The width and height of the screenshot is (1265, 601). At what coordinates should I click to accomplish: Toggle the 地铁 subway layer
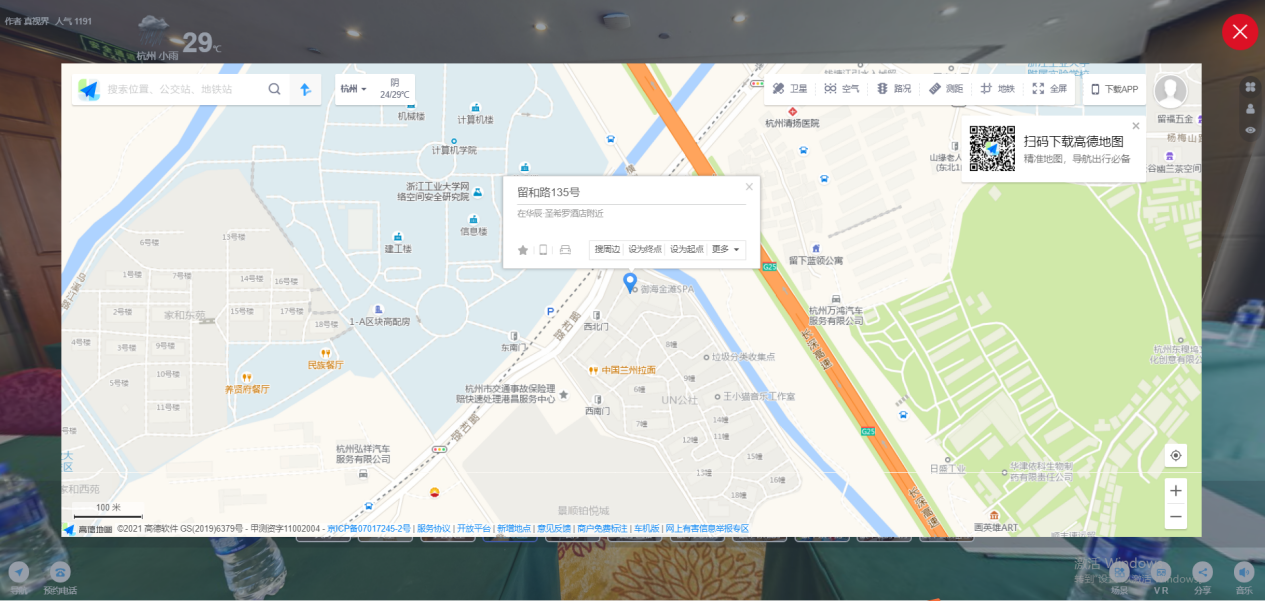pyautogui.click(x=998, y=89)
